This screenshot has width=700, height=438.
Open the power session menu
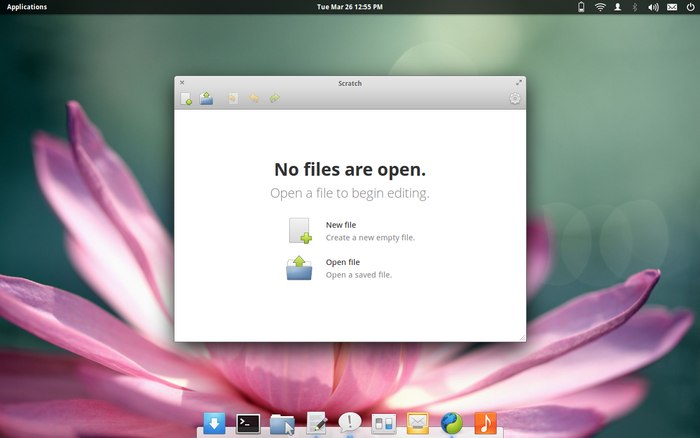[x=690, y=7]
